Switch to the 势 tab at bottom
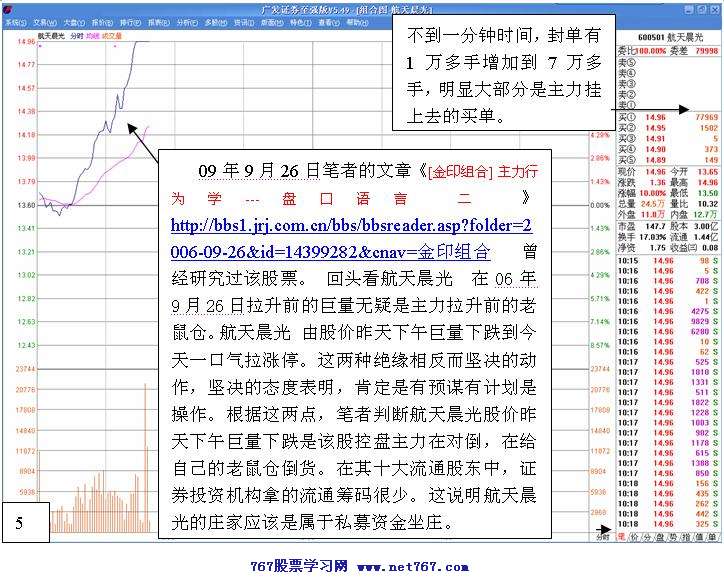Screen dimensions: 724x579 [673, 537]
